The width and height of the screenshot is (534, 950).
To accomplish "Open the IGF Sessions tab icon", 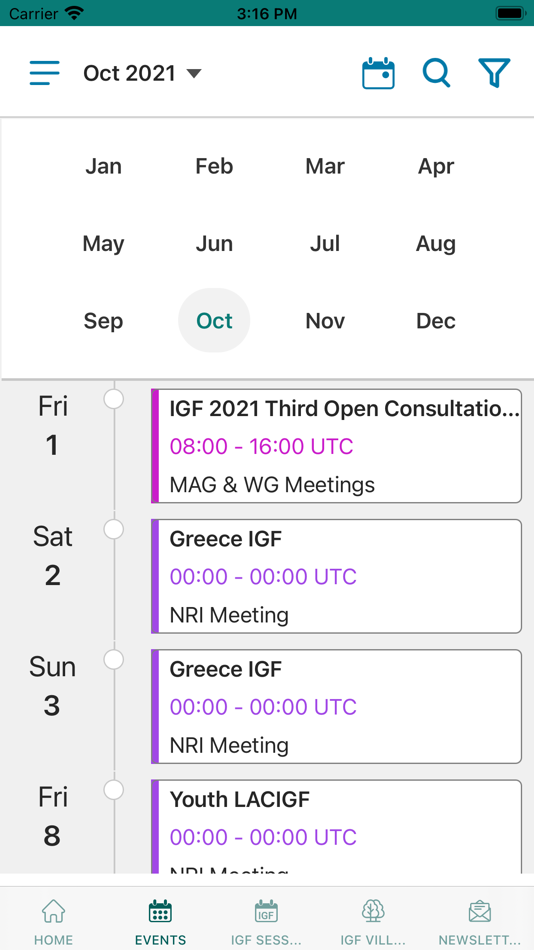I will (x=266, y=911).
